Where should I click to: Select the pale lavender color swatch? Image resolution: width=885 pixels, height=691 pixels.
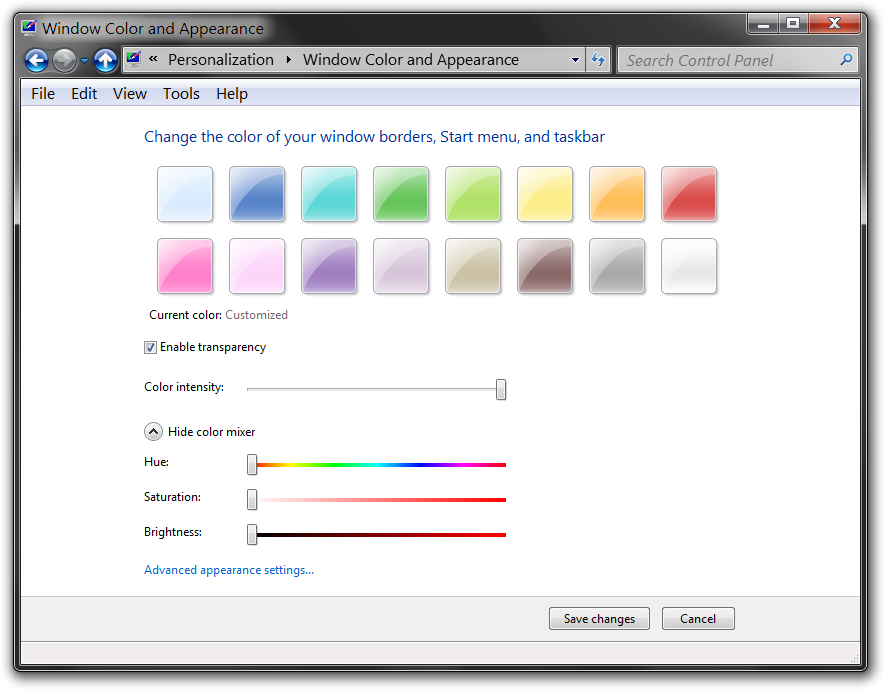401,266
